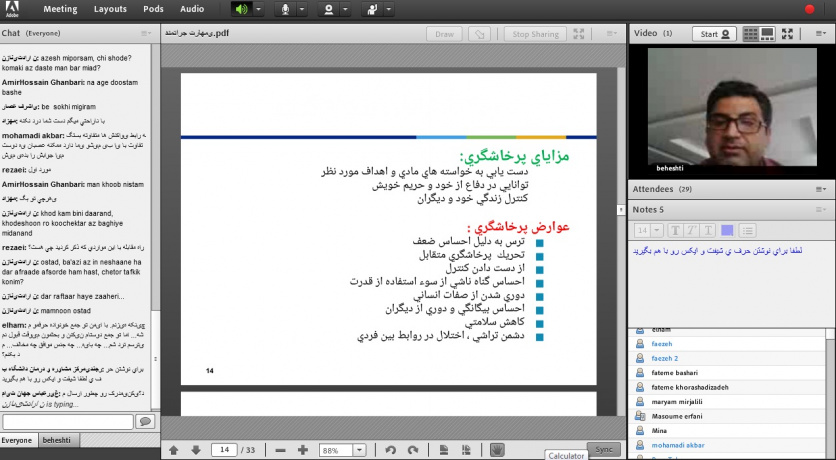836x460 pixels.
Task: Click Start webcam button in Video pod
Action: point(714,34)
